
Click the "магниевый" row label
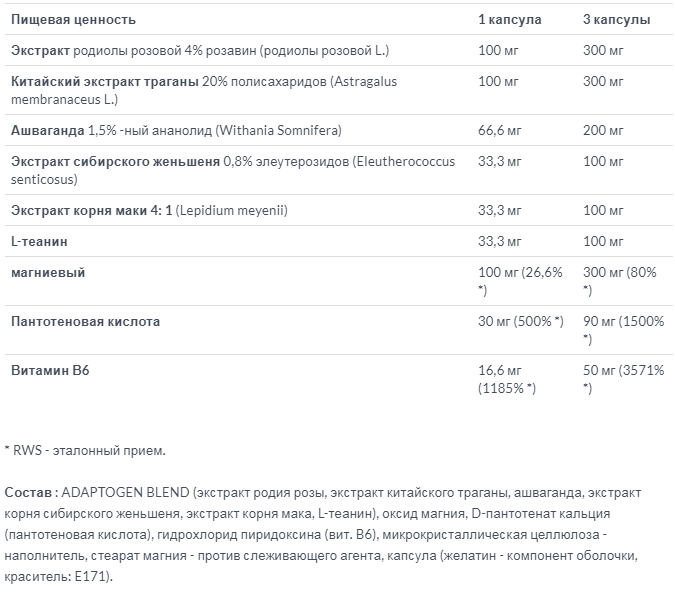coord(46,272)
